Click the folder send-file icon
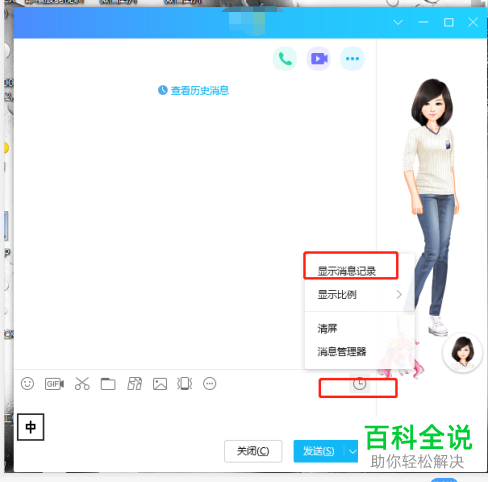The height and width of the screenshot is (482, 488). click(x=108, y=384)
